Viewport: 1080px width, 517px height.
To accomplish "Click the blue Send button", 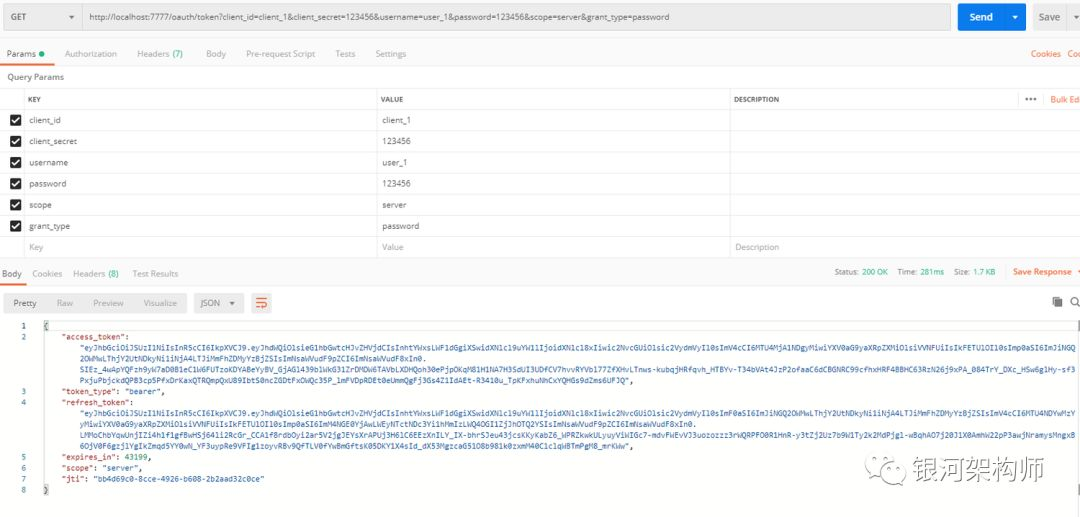I will (980, 17).
